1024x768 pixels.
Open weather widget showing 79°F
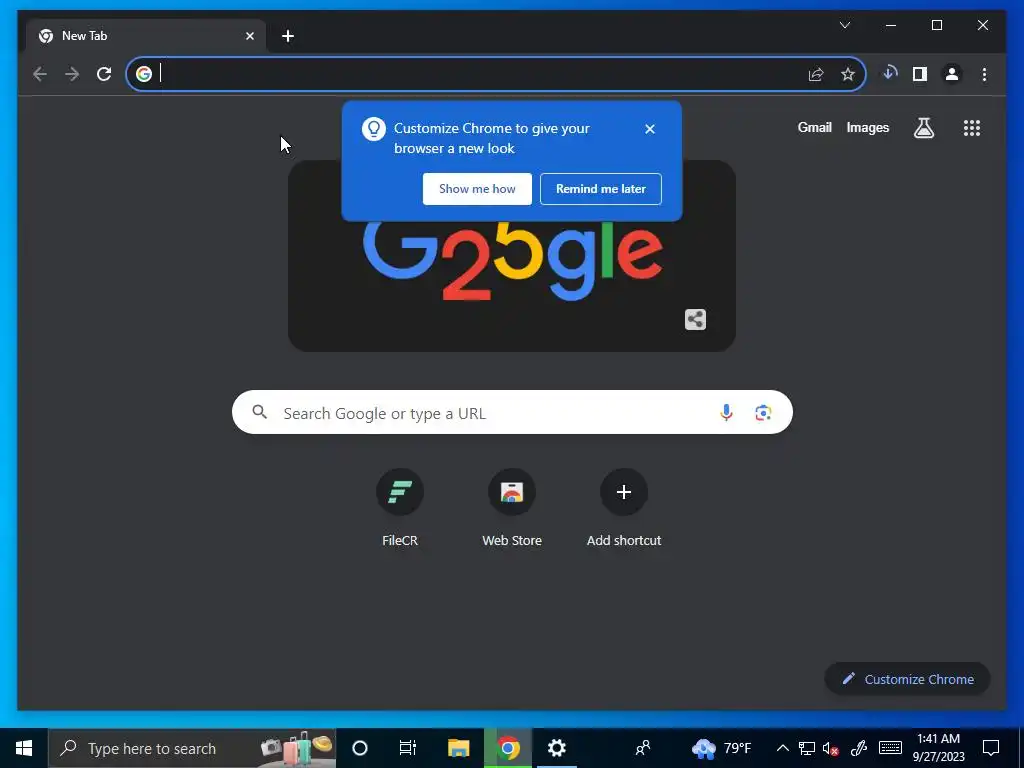click(x=722, y=748)
